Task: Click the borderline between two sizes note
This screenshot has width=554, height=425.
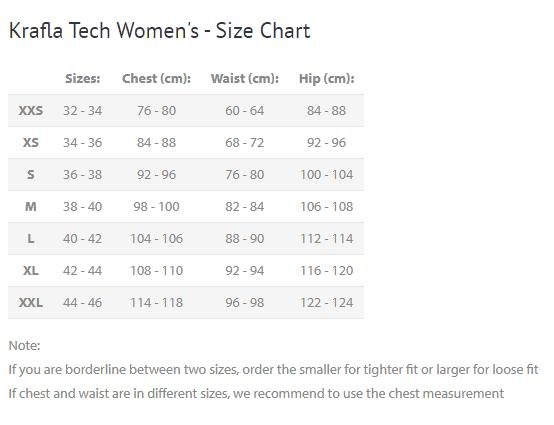Action: tap(273, 370)
